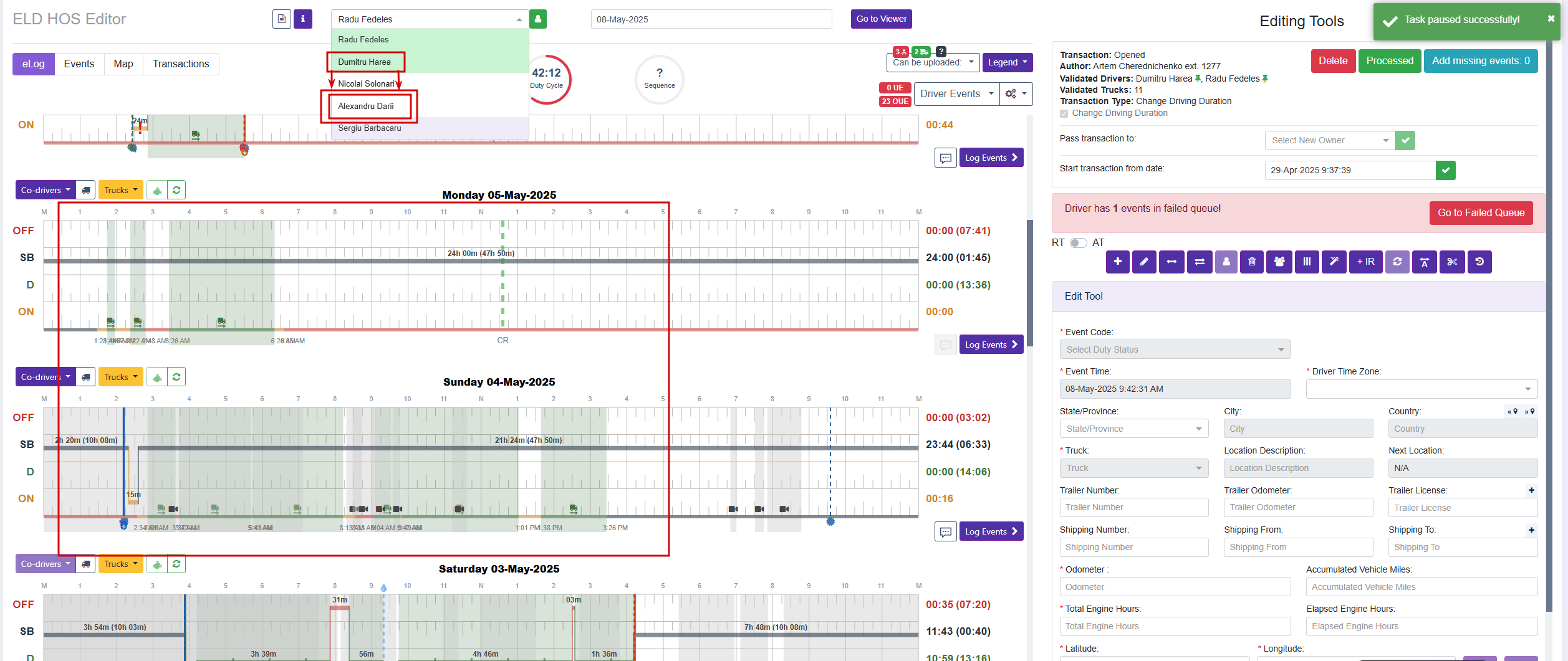Click the green Processed button
Image resolution: width=1568 pixels, height=661 pixels.
(1390, 61)
